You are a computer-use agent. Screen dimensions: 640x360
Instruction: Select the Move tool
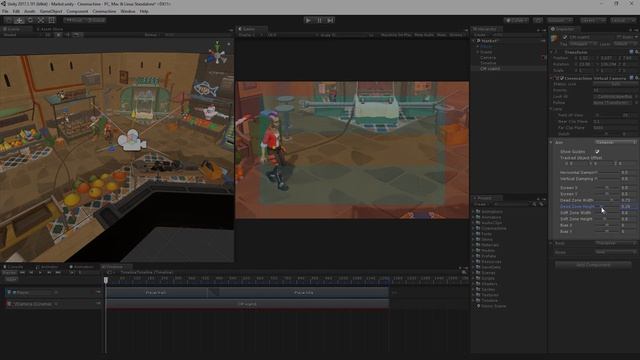[x=19, y=20]
